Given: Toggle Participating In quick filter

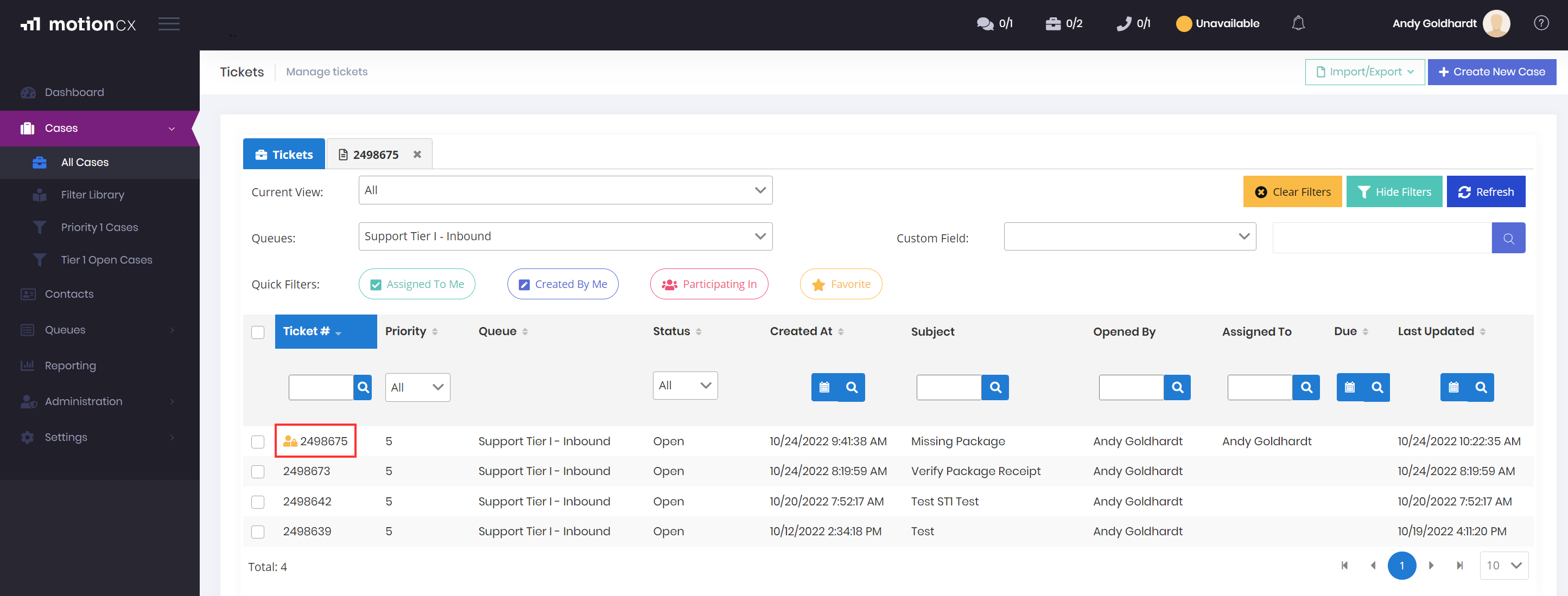Looking at the screenshot, I should coord(709,284).
